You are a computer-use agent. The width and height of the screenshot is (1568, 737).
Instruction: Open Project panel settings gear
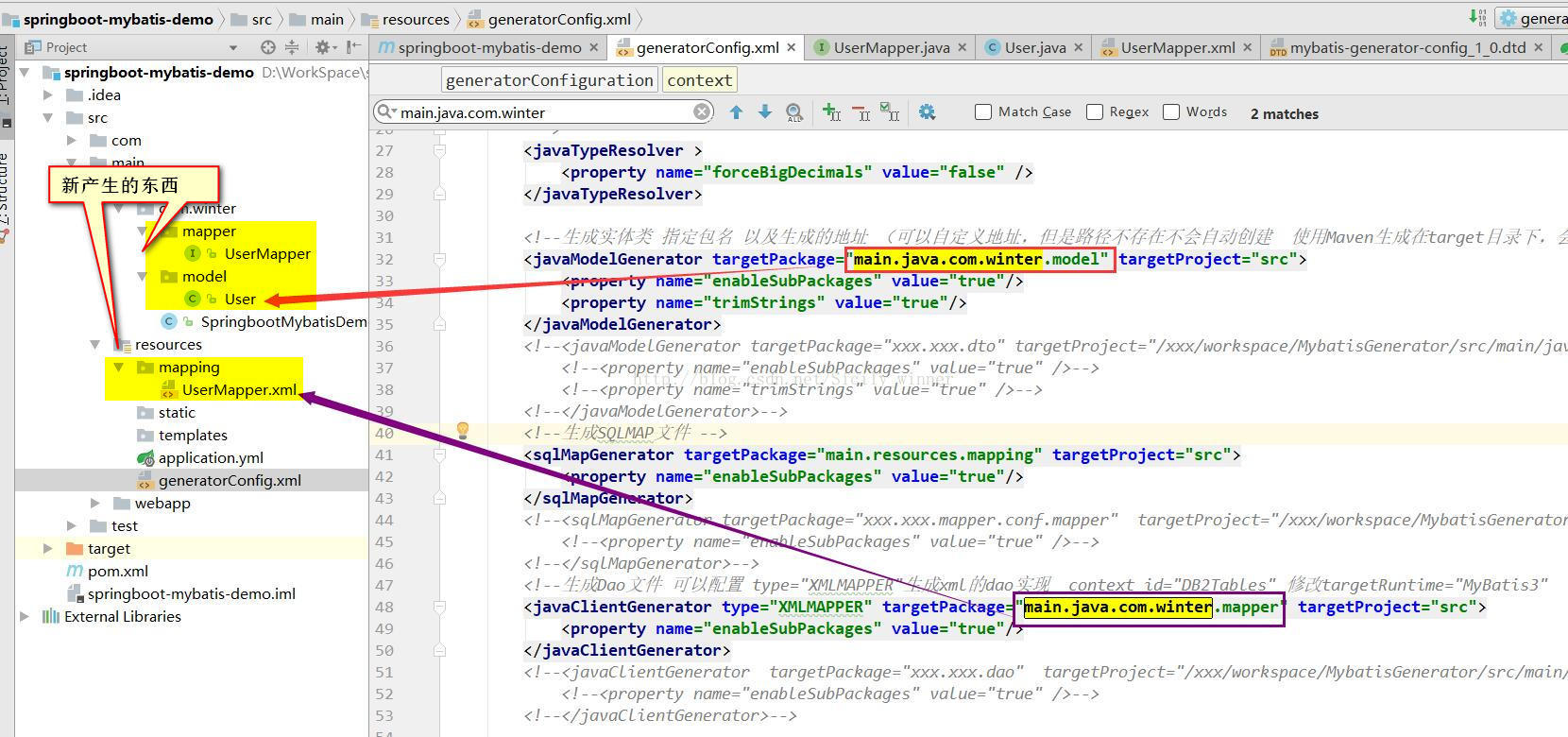323,47
